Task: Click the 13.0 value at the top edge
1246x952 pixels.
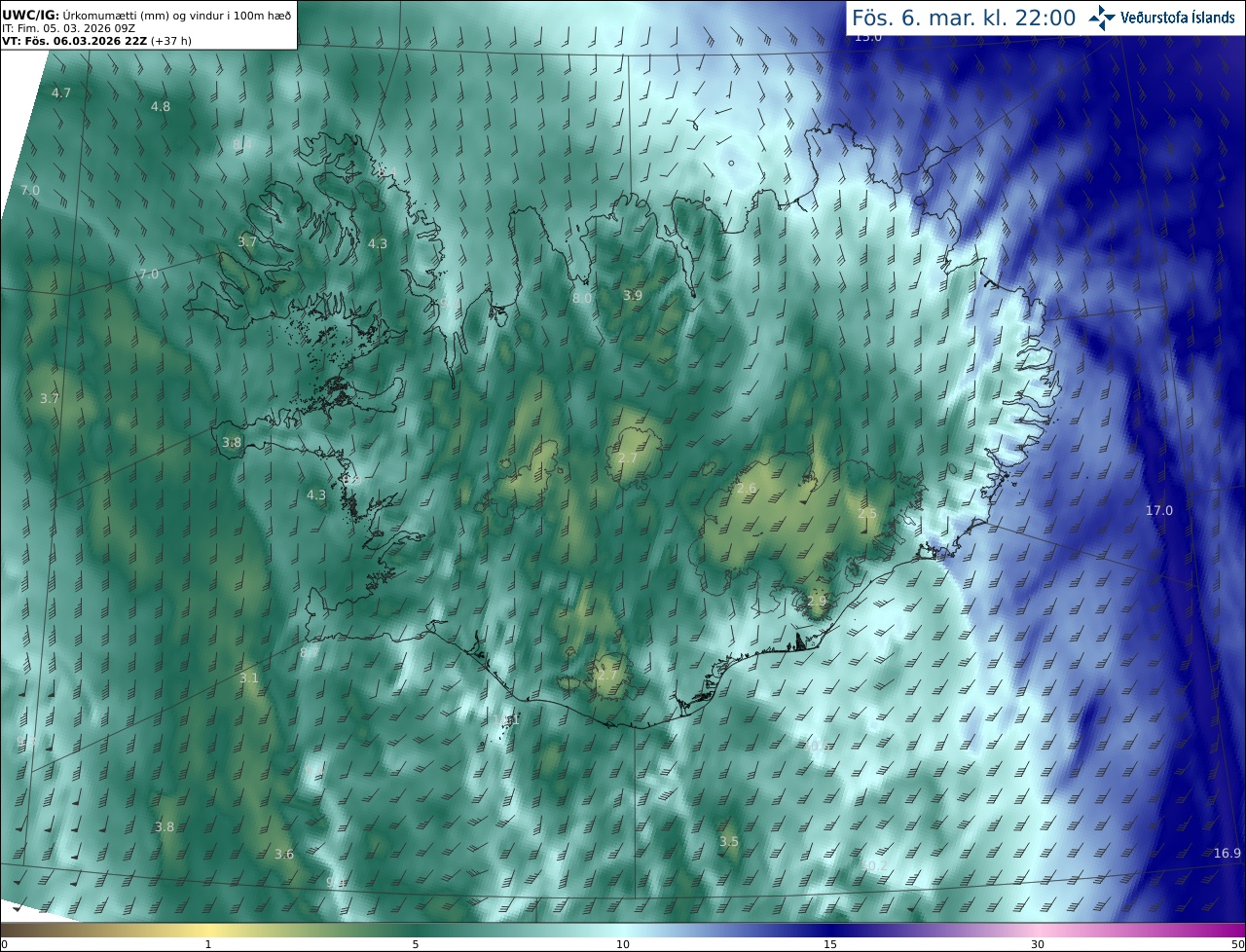Action: point(867,37)
